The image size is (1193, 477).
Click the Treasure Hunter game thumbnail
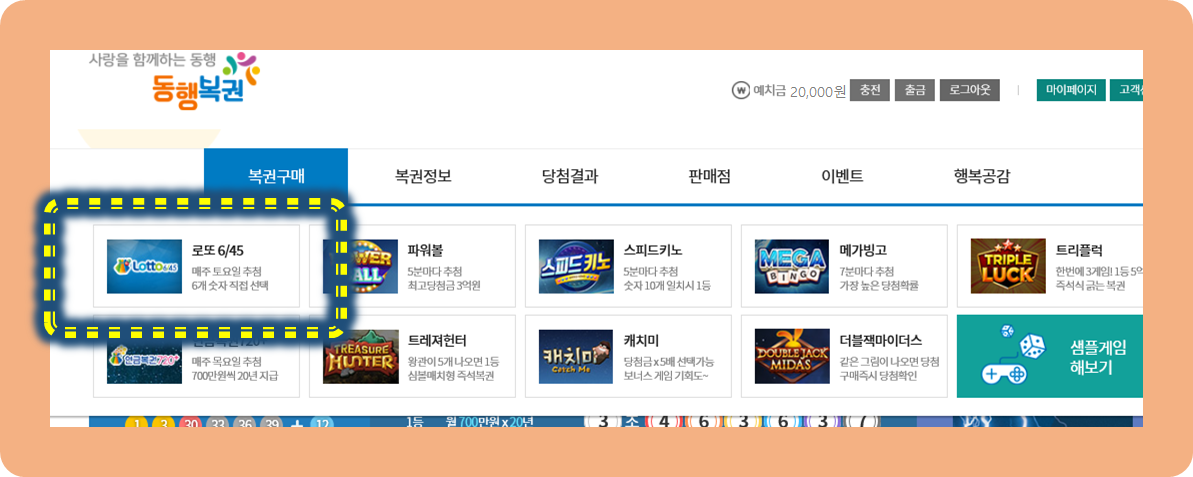click(x=361, y=356)
